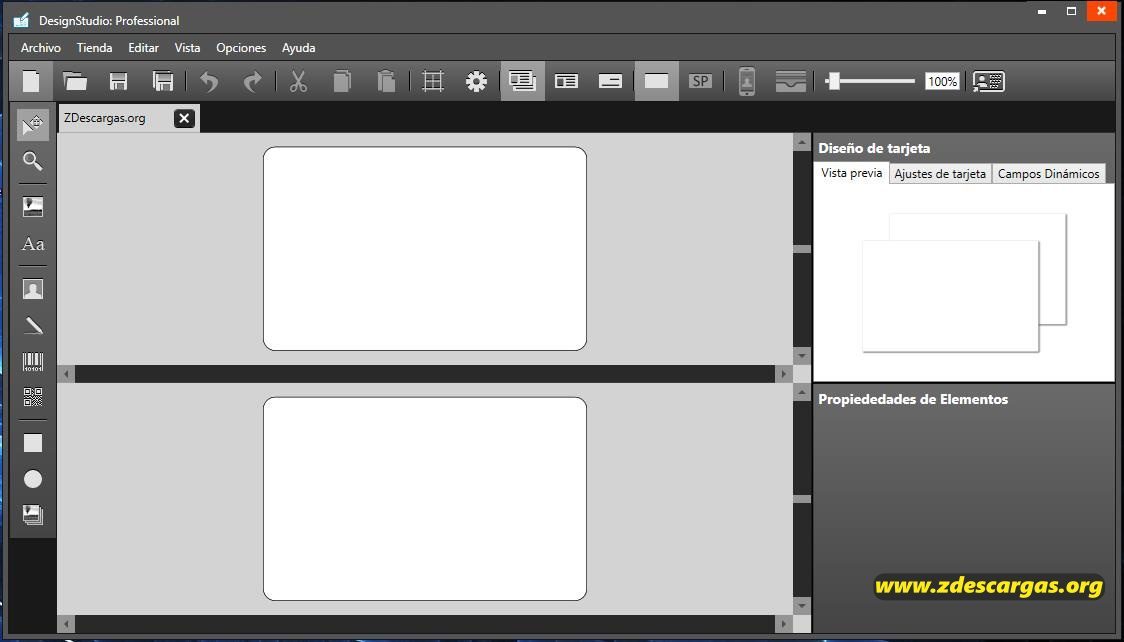
Task: Open the Vista menu
Action: point(187,47)
